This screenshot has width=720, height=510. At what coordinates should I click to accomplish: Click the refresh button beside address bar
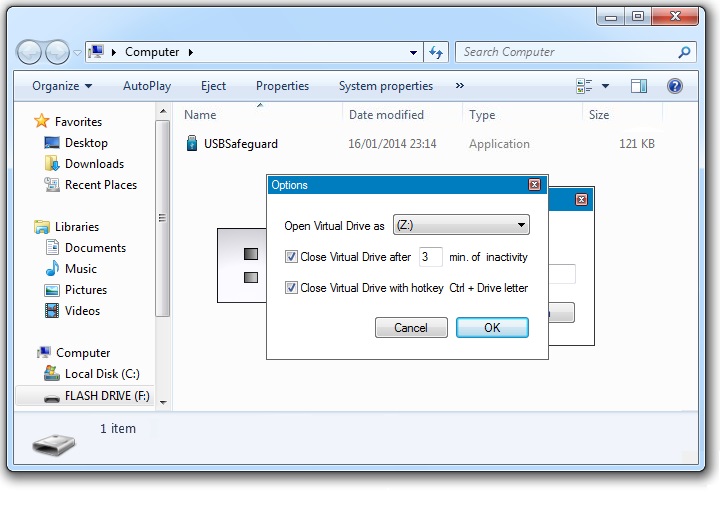coord(436,52)
